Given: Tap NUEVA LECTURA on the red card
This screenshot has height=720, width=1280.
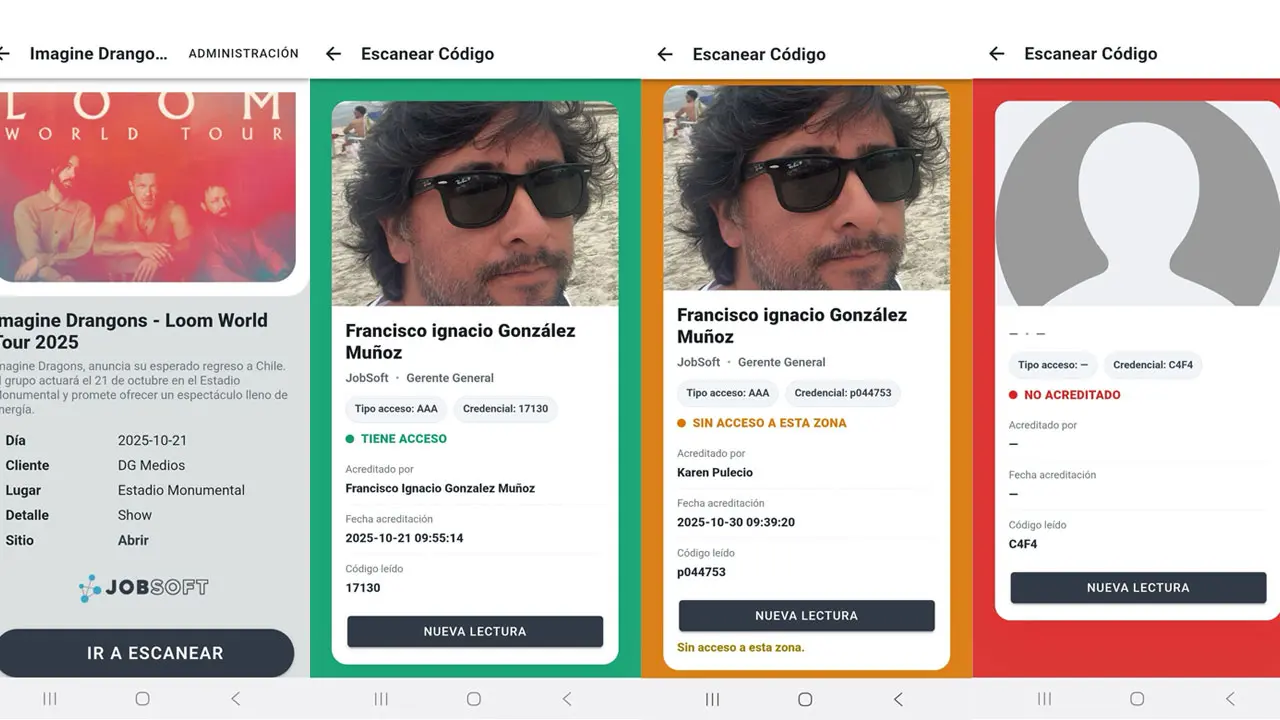Looking at the screenshot, I should coord(1138,588).
